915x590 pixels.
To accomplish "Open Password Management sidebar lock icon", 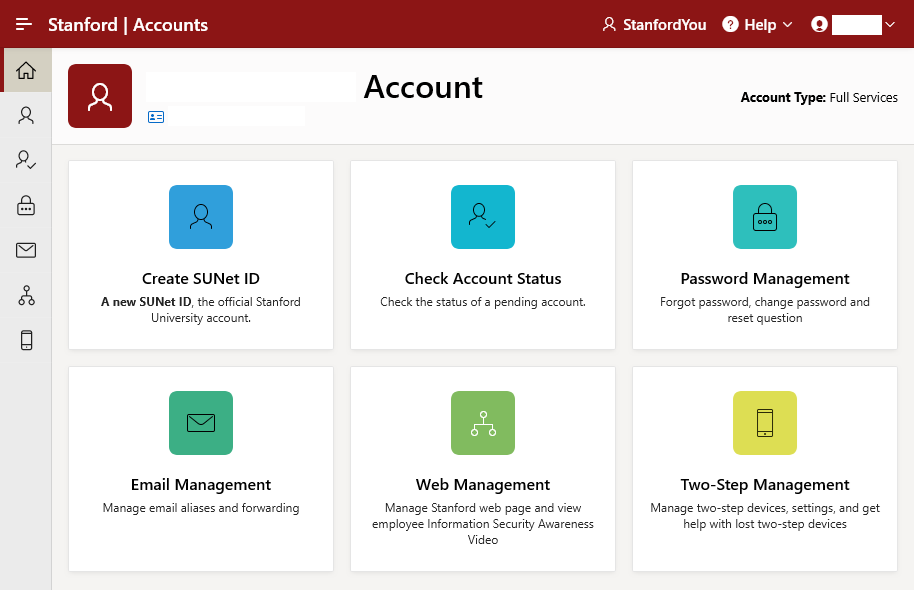I will pyautogui.click(x=26, y=205).
